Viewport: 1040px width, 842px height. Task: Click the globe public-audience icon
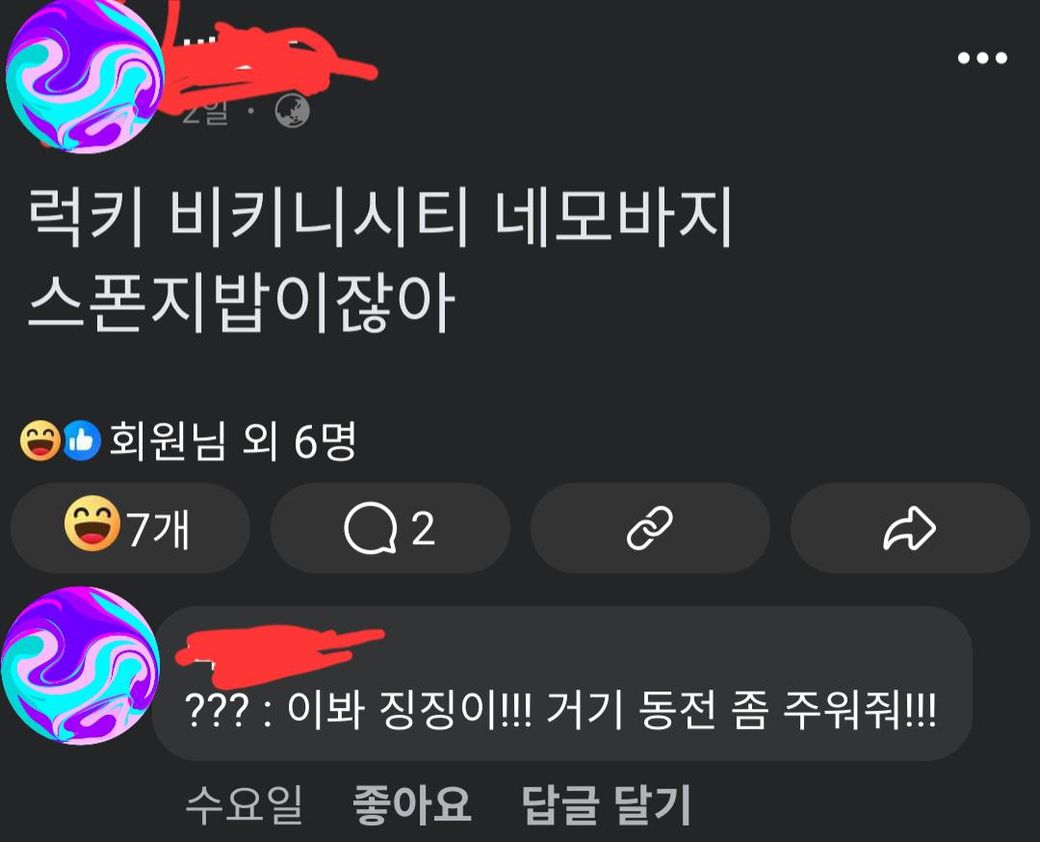[x=292, y=111]
